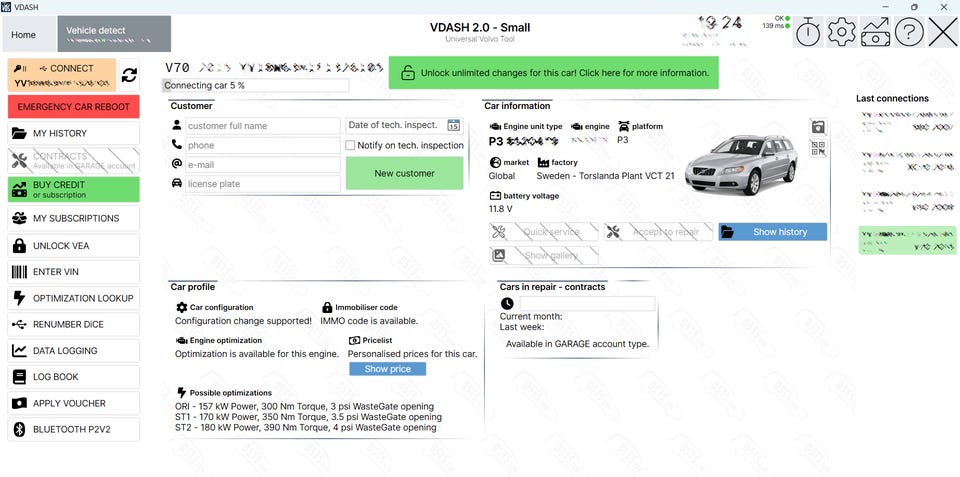960x477 pixels.
Task: Open OPTIMIZATION LOOKUP
Action: [73, 298]
